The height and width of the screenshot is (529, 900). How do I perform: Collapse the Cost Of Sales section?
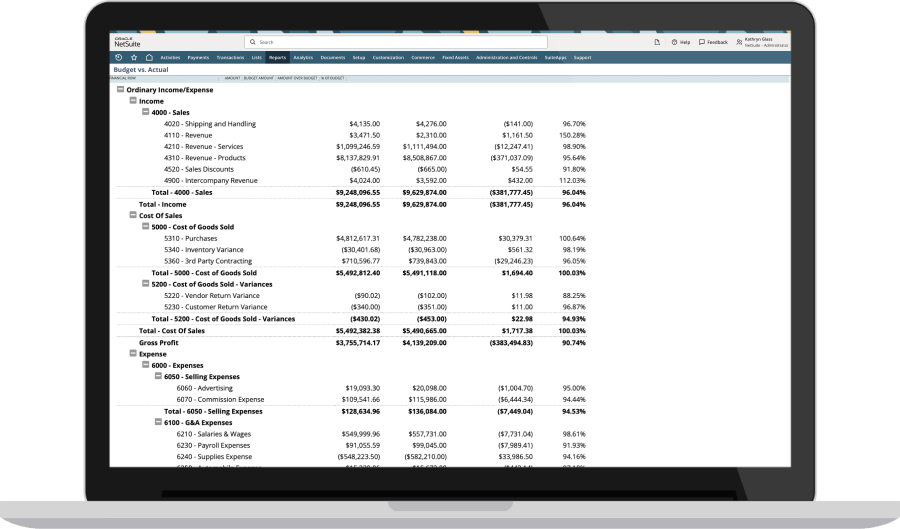[132, 215]
